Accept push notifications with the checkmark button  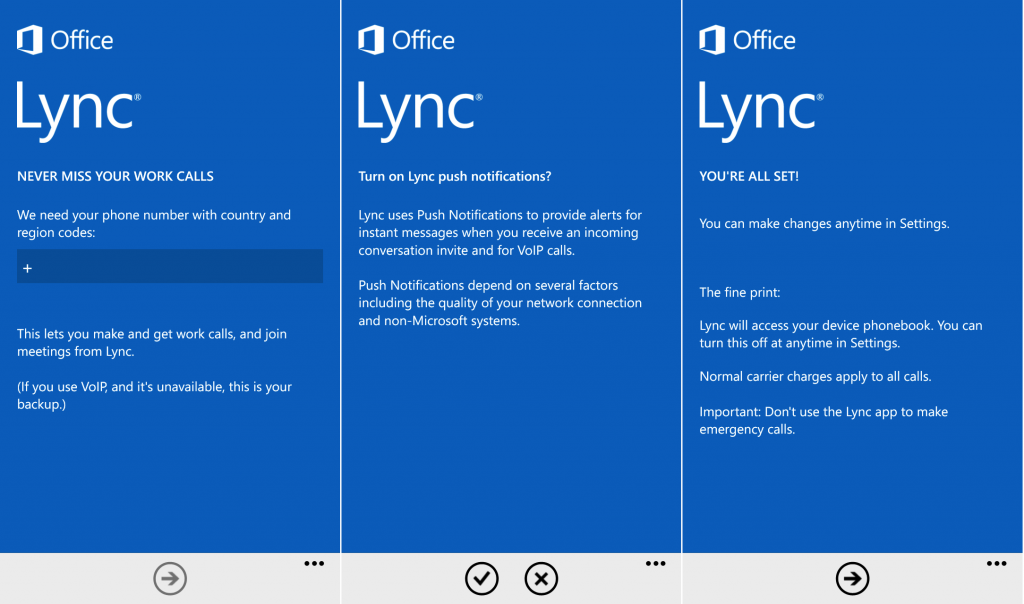[482, 578]
